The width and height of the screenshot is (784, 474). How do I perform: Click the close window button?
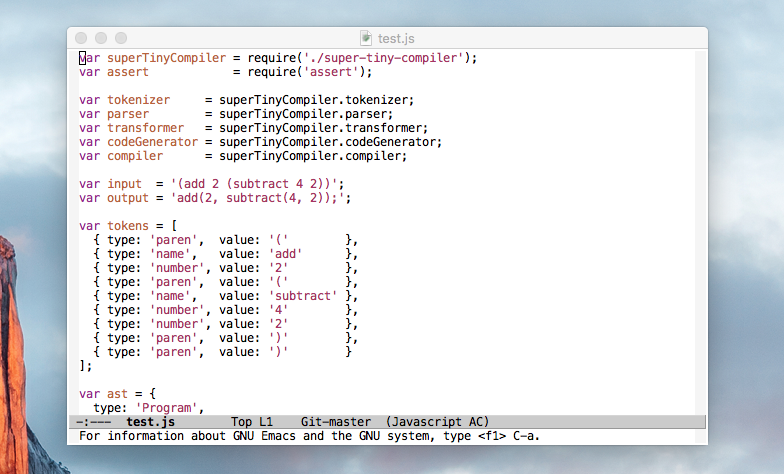click(x=81, y=38)
